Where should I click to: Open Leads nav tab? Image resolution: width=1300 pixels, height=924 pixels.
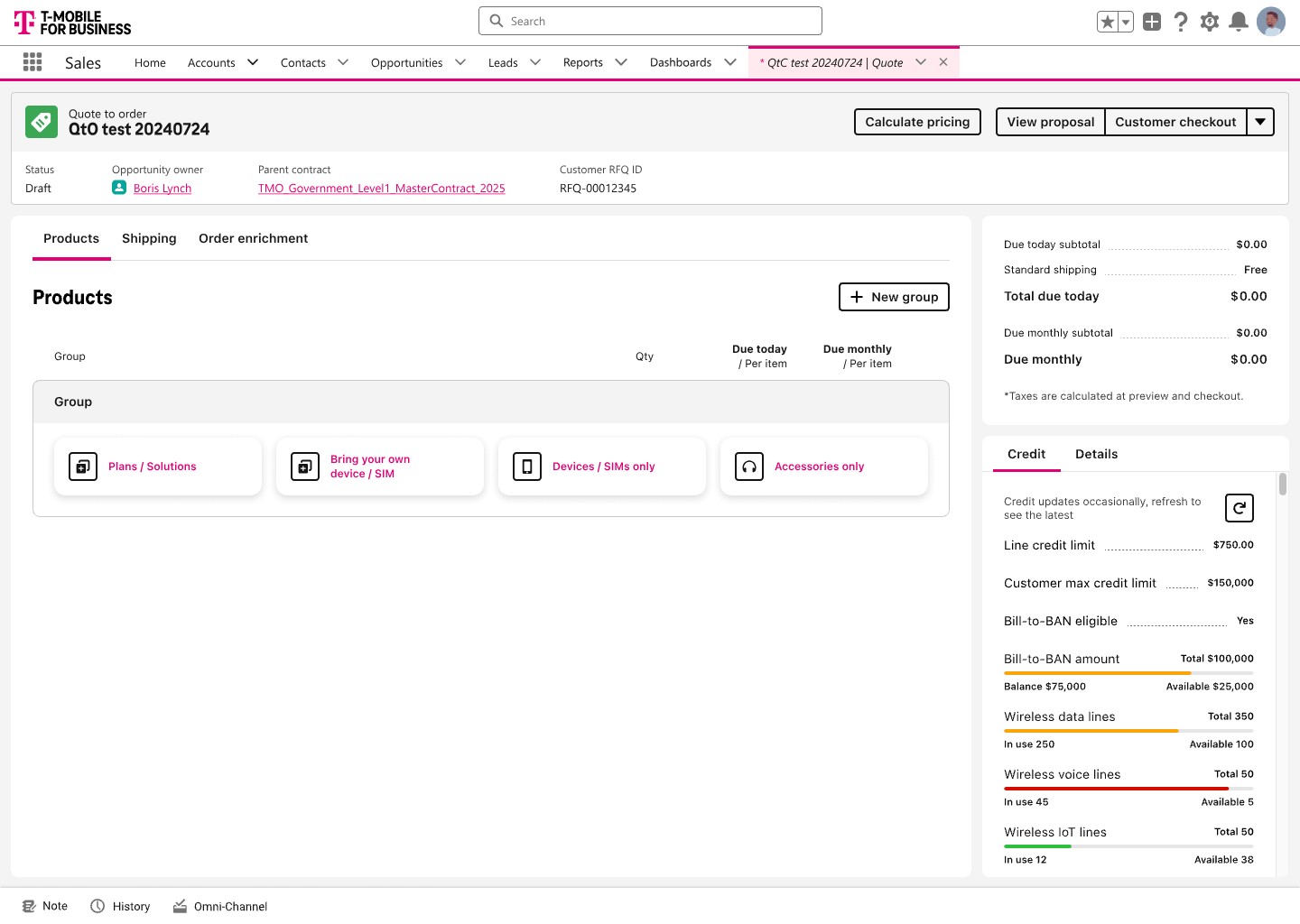503,62
